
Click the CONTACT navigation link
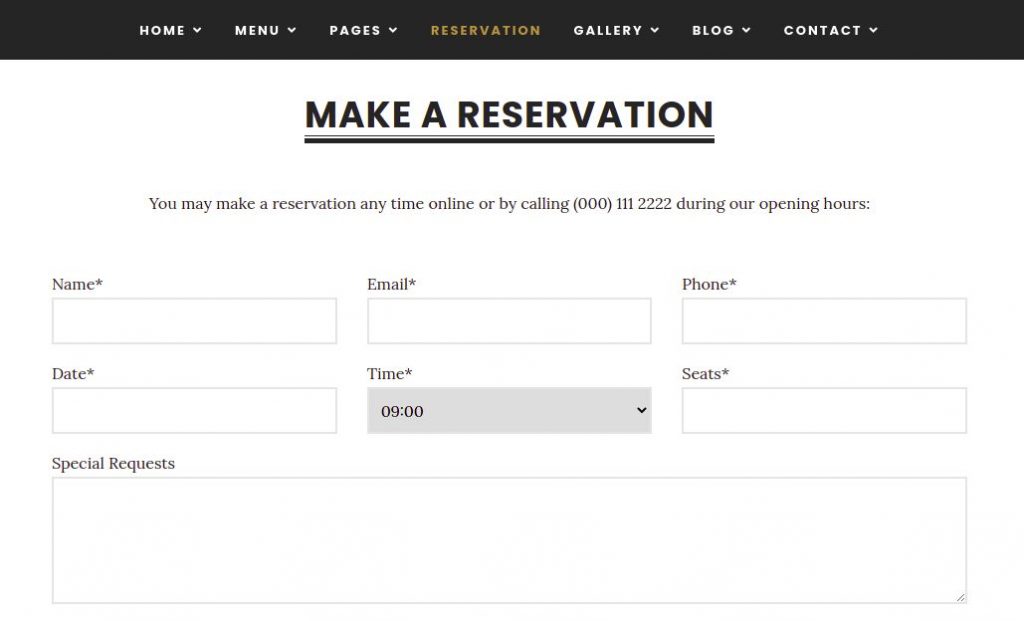(822, 30)
